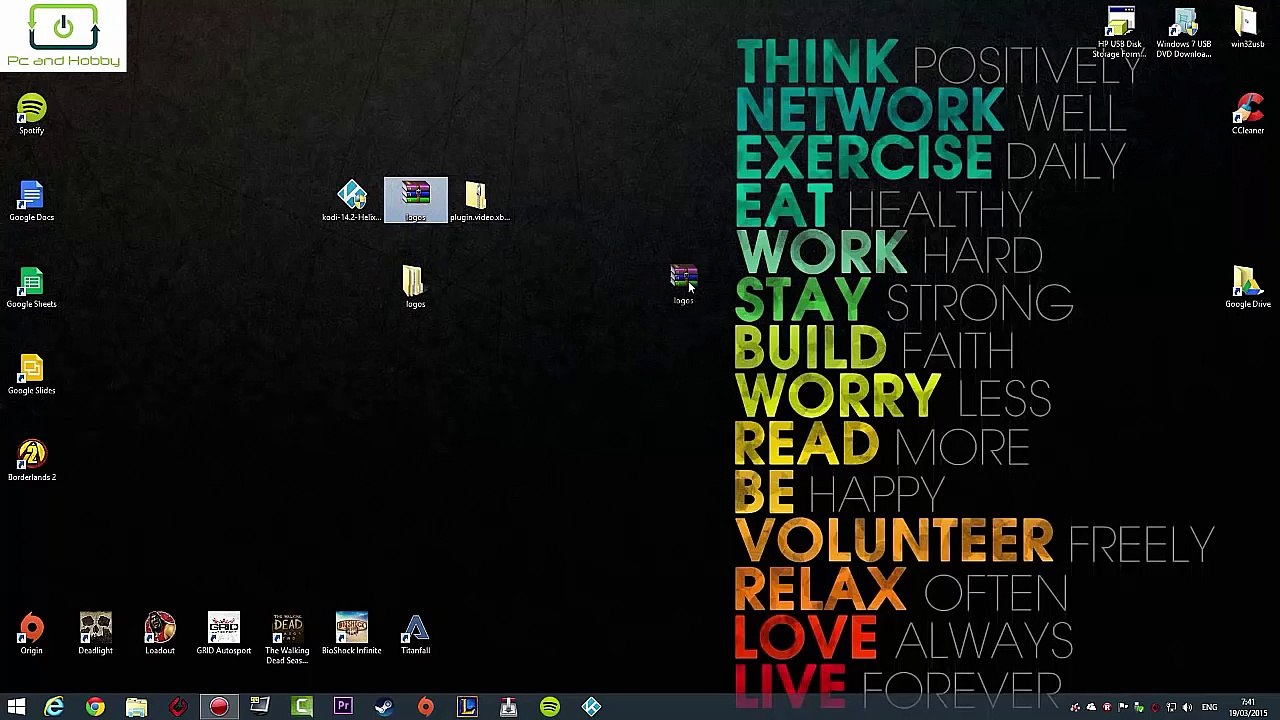Select the plugin.video zip folder

pyautogui.click(x=479, y=201)
